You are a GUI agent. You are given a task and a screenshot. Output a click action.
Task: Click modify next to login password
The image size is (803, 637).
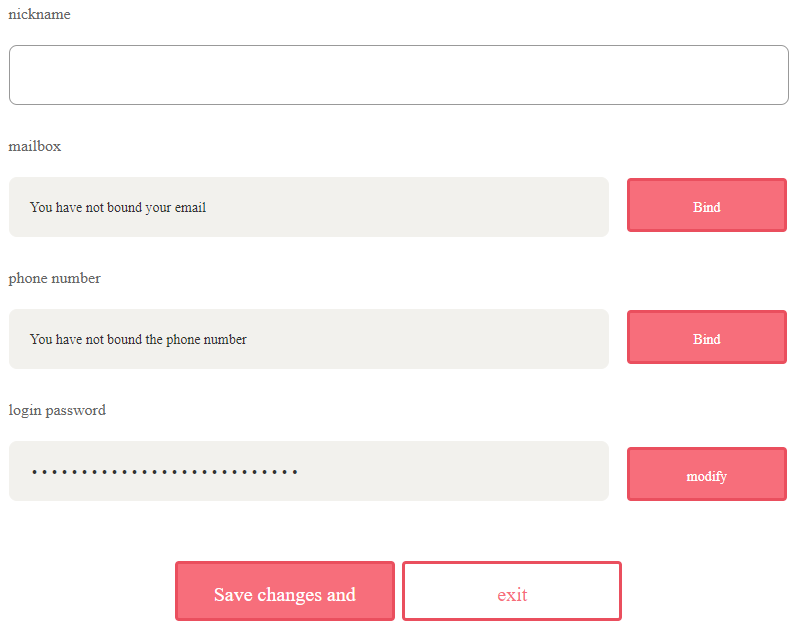[706, 474]
